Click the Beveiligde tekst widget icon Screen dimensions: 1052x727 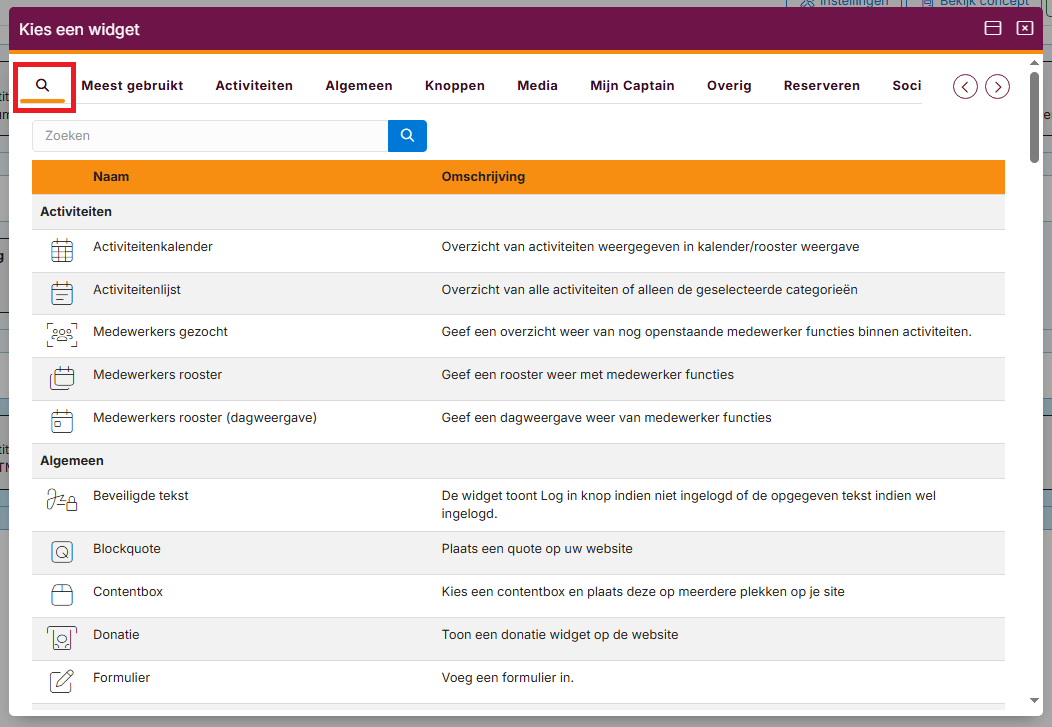tap(62, 502)
